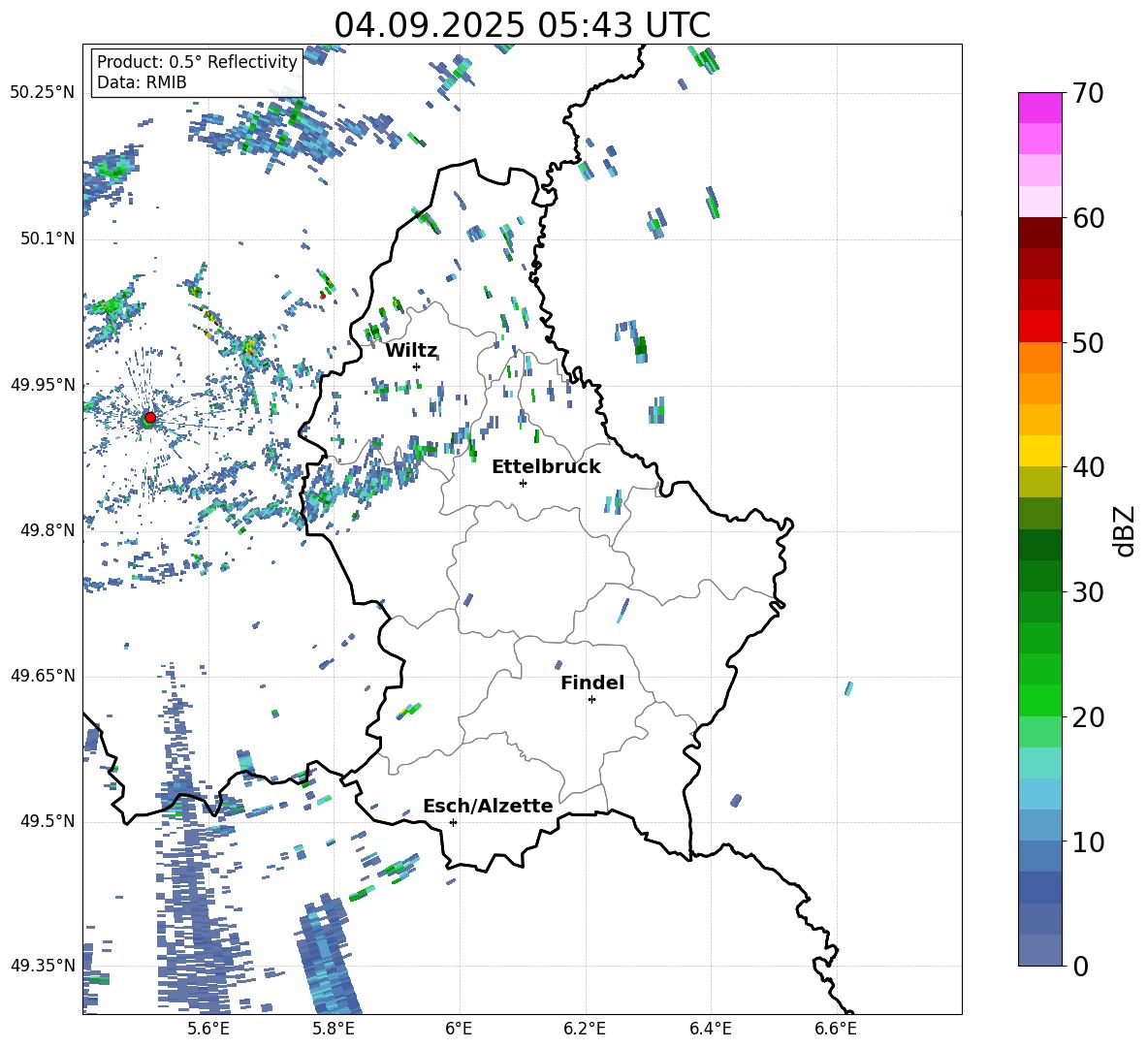
Task: Click the turquoise colorbar swatch between 10 and 20
Action: 1039,763
